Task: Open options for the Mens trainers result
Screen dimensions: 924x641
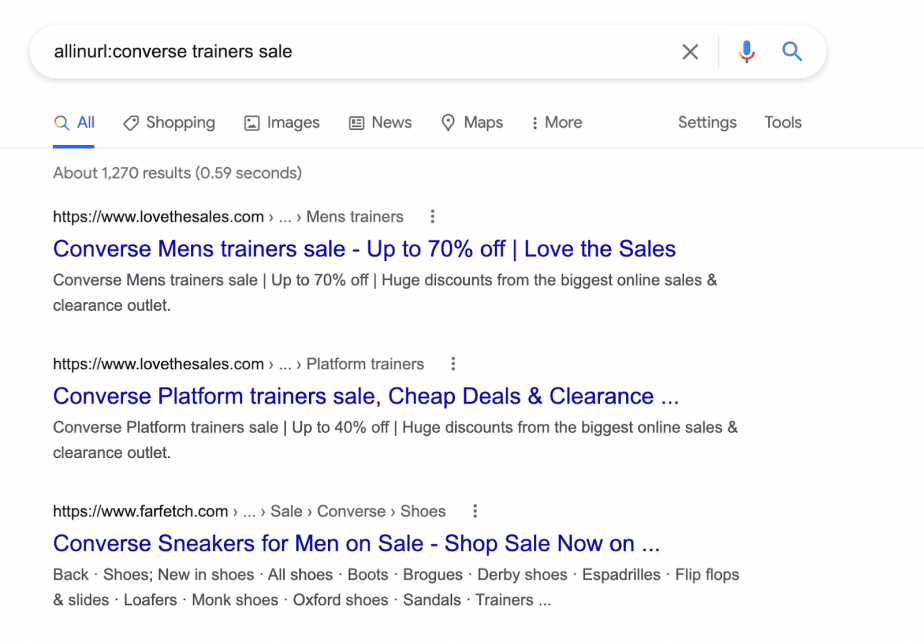Action: (x=433, y=217)
